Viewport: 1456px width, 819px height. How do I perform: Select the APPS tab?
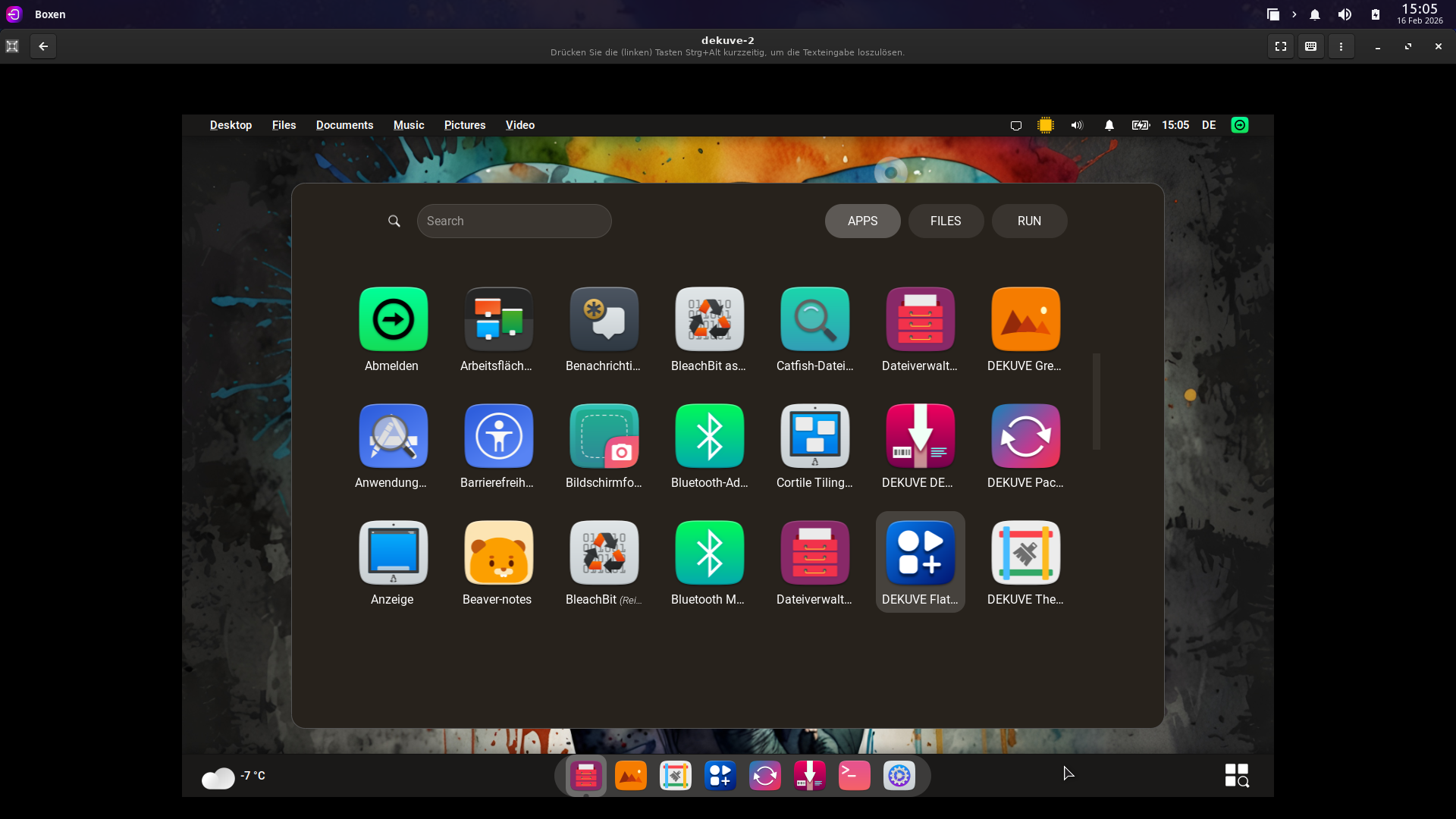pyautogui.click(x=862, y=221)
